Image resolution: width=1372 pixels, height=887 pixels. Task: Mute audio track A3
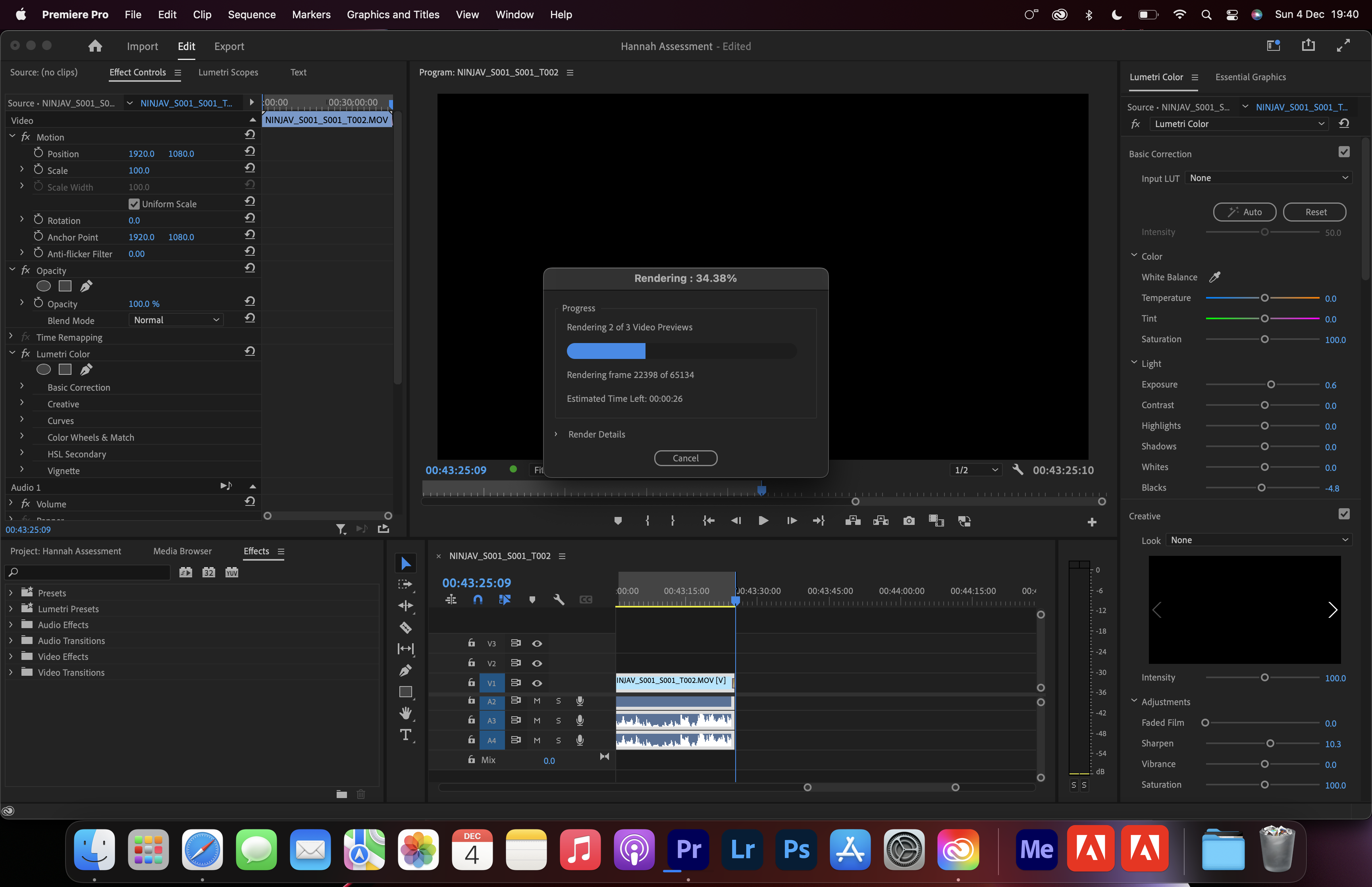point(537,720)
